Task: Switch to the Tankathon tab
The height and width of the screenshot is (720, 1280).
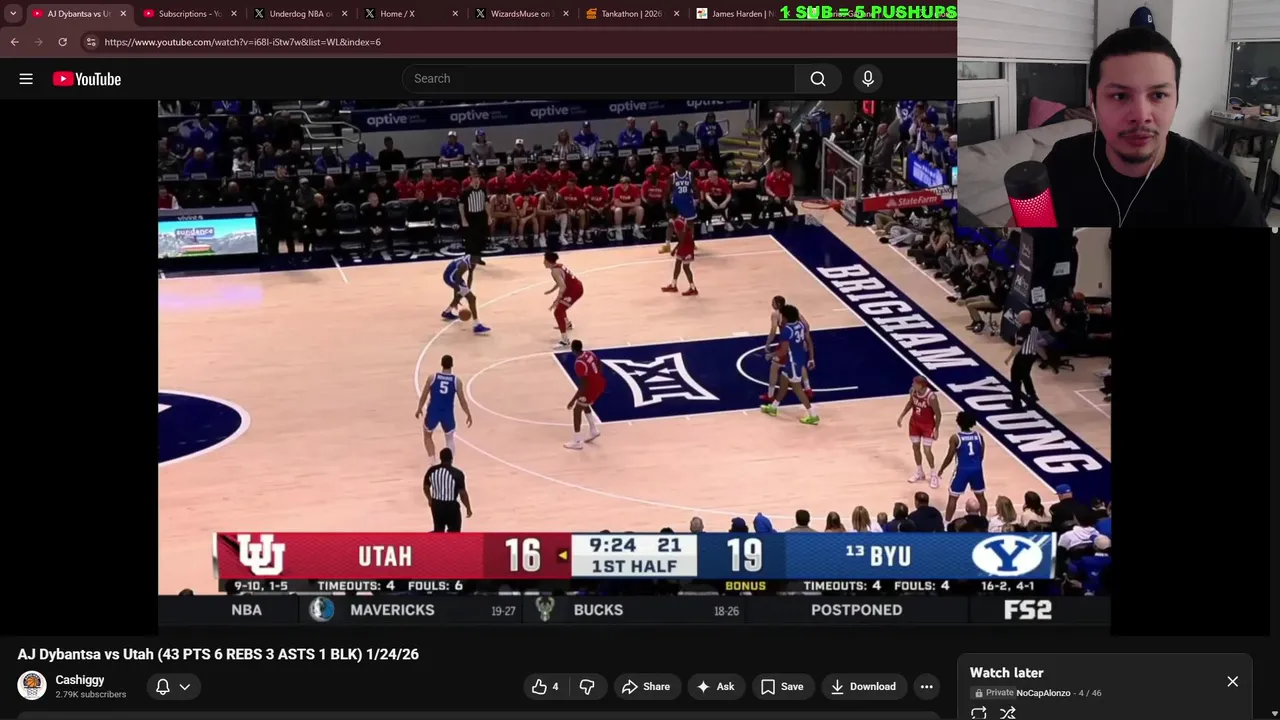Action: [631, 14]
